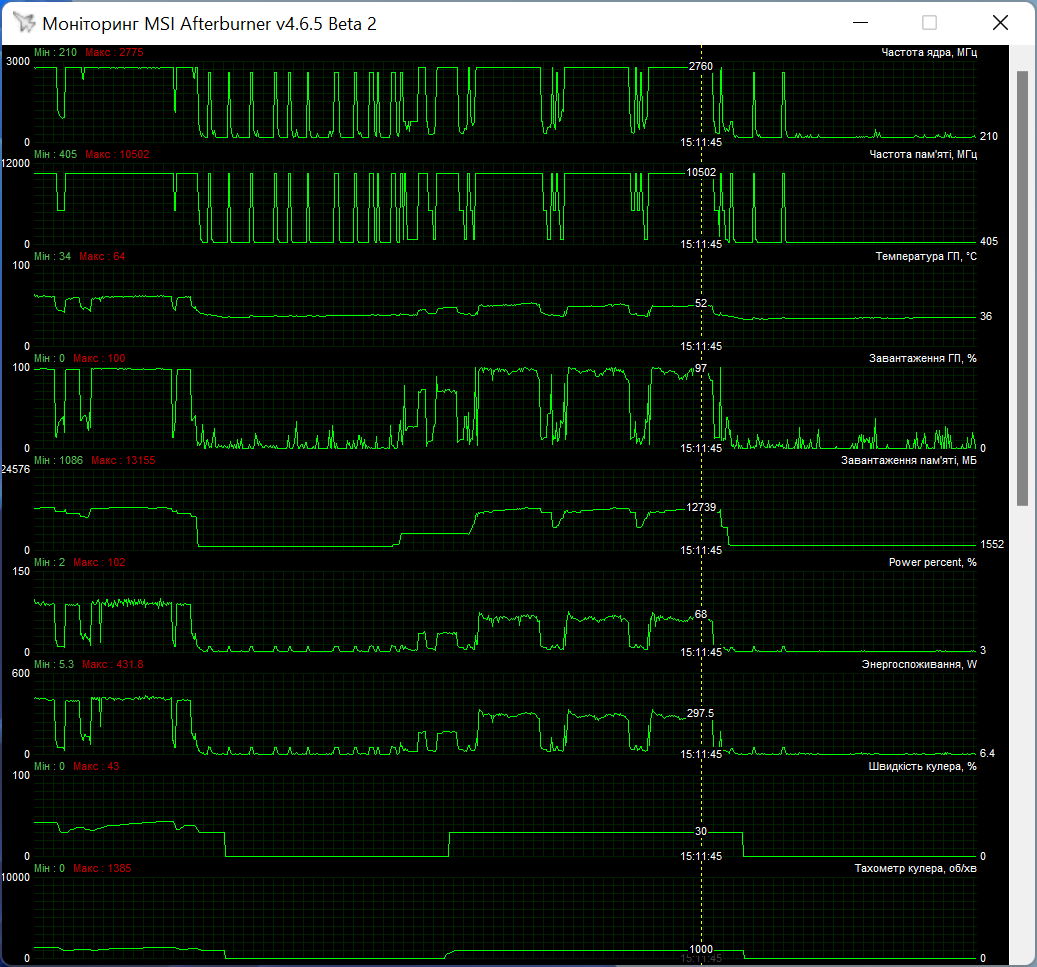
Task: Click current memory usage value 1552
Action: pyautogui.click(x=992, y=544)
